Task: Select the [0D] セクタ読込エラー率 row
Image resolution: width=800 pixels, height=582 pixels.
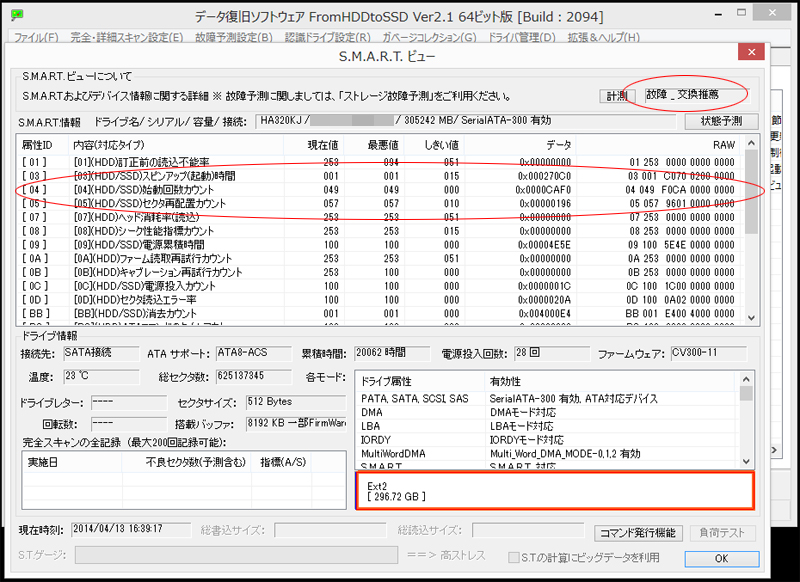Action: [381, 300]
